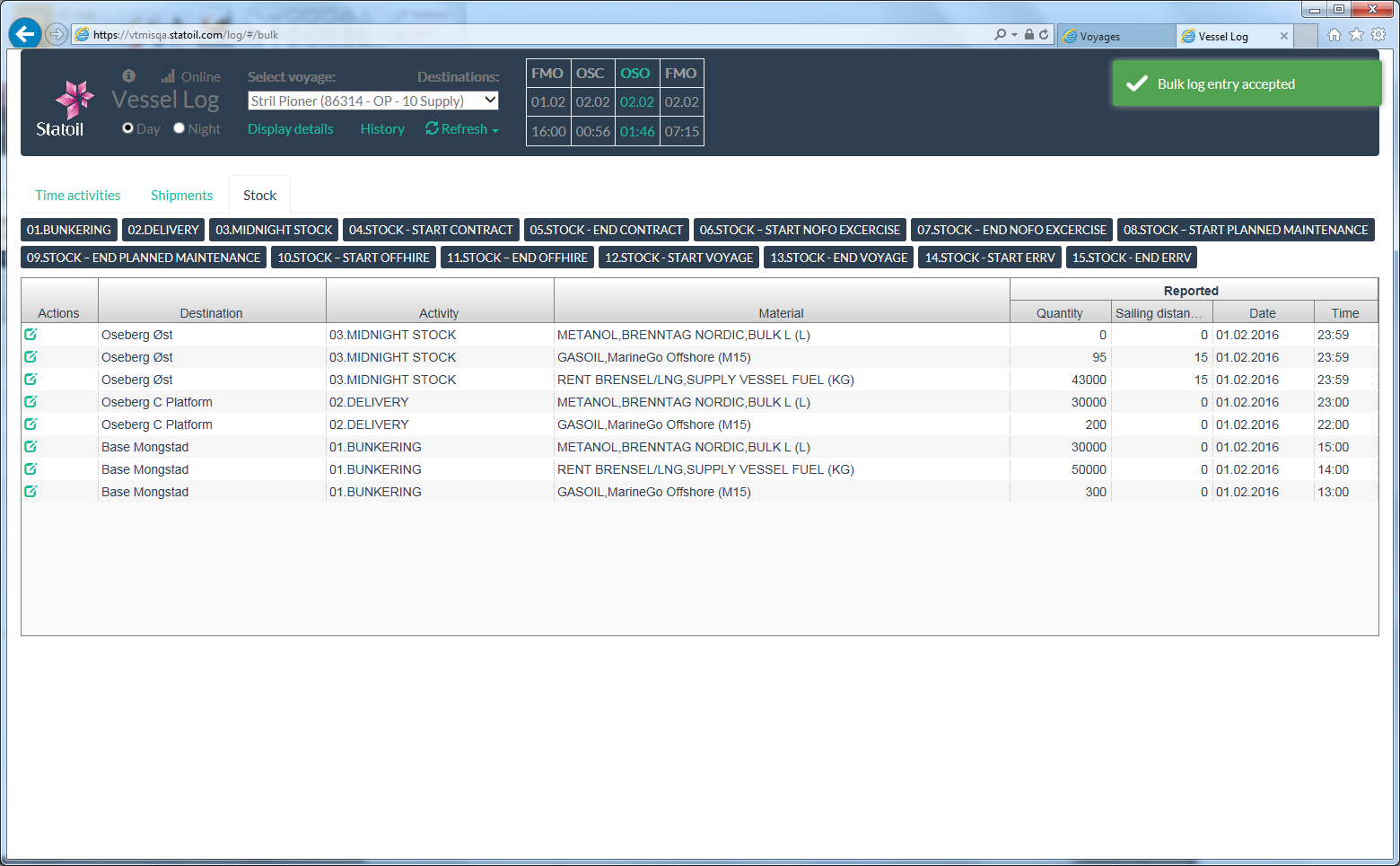Sort by the Quantity column header
Viewport: 1400px width, 866px height.
click(1060, 313)
